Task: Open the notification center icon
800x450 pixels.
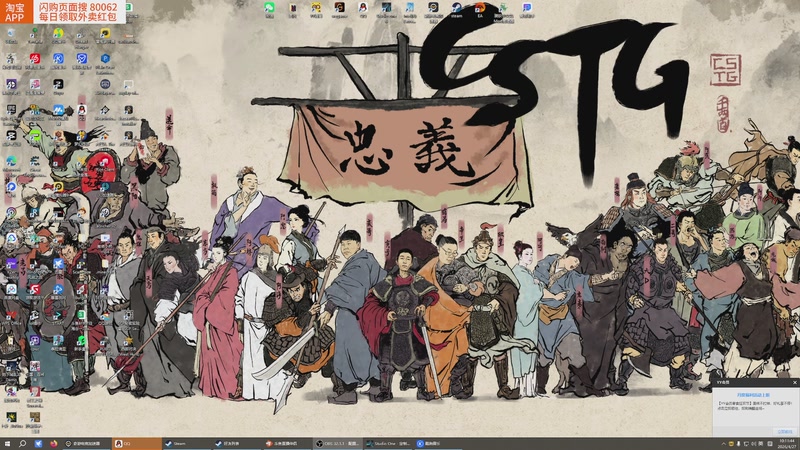Action: tap(770, 444)
